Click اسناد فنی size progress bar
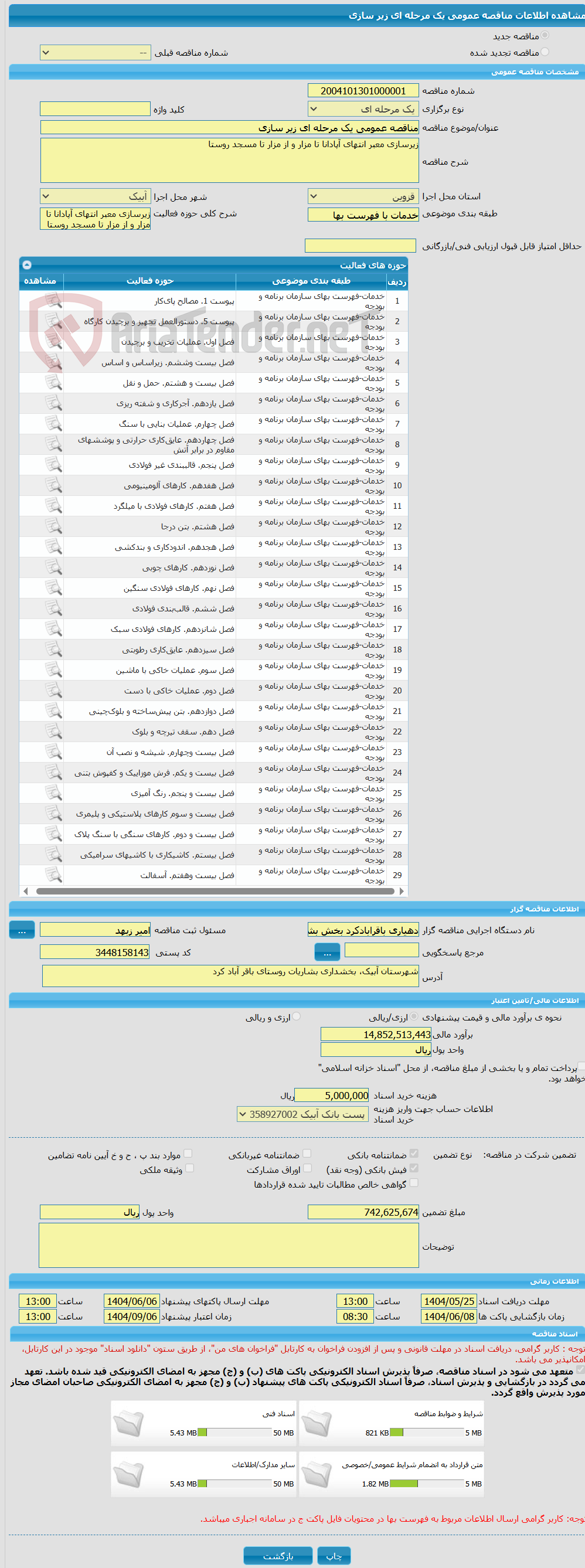The height and width of the screenshot is (1568, 585). [x=235, y=1432]
